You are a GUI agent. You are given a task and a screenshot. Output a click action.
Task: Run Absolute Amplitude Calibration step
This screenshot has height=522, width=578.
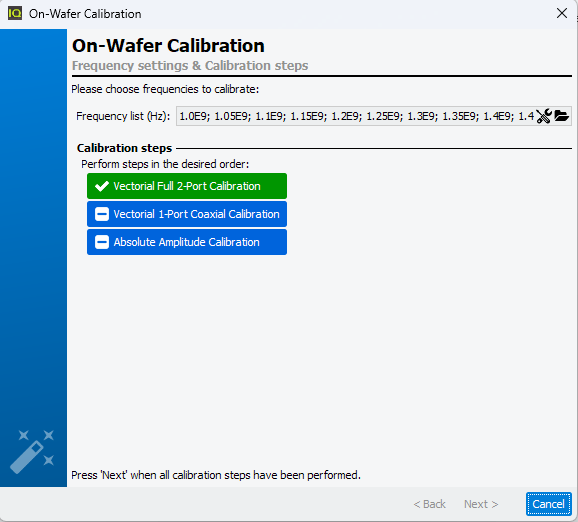tap(187, 242)
